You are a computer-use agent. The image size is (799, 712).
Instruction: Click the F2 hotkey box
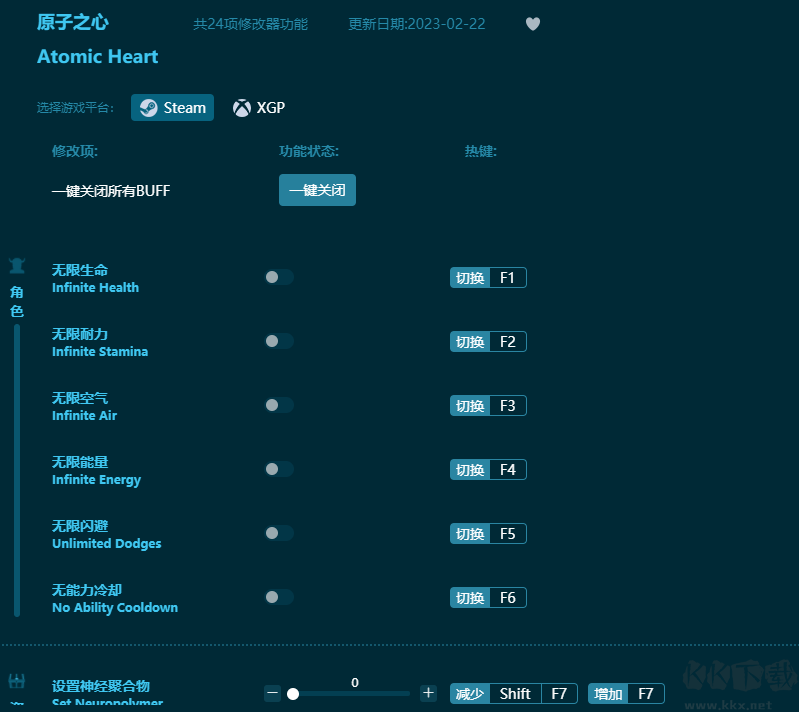tap(488, 341)
